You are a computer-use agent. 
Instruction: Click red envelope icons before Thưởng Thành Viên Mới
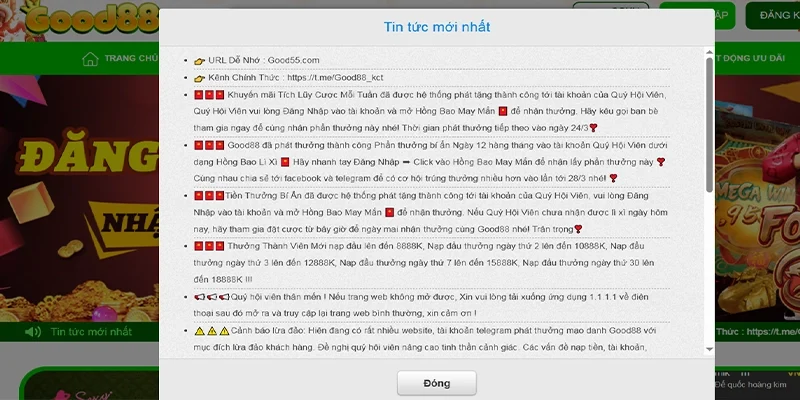point(209,246)
